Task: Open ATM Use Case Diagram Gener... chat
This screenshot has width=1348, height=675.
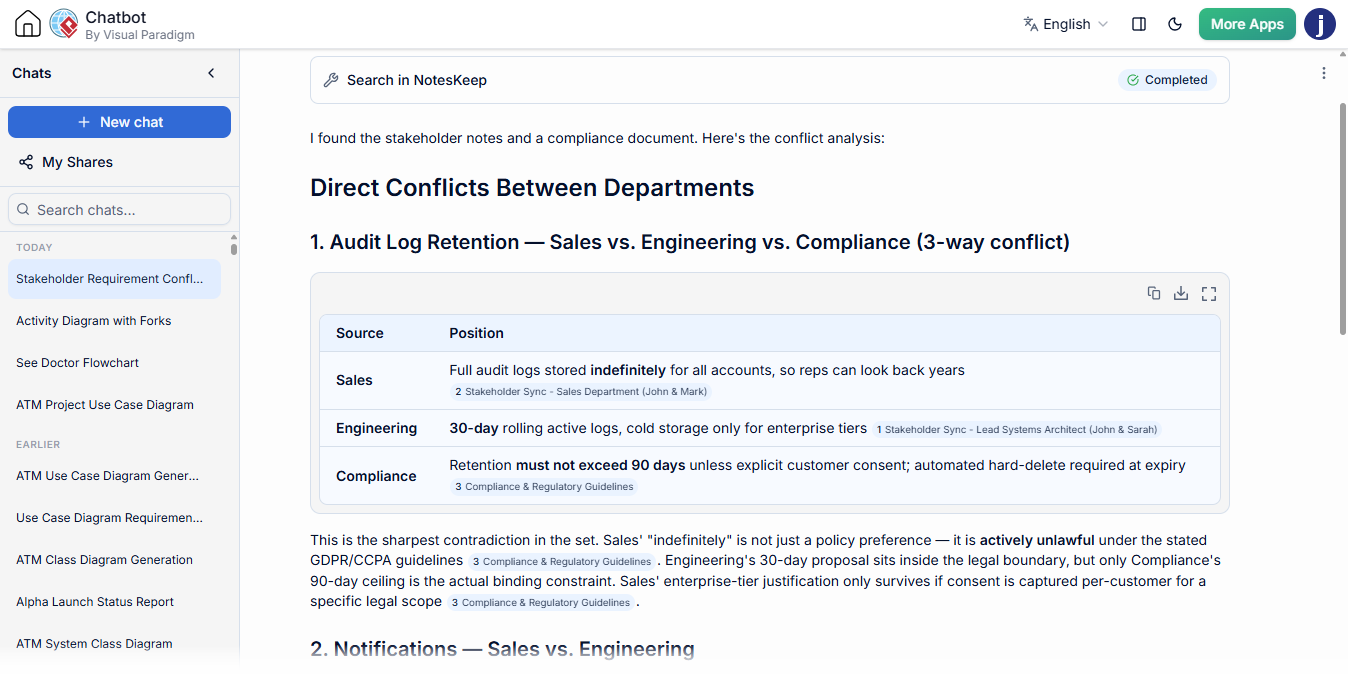Action: click(114, 476)
